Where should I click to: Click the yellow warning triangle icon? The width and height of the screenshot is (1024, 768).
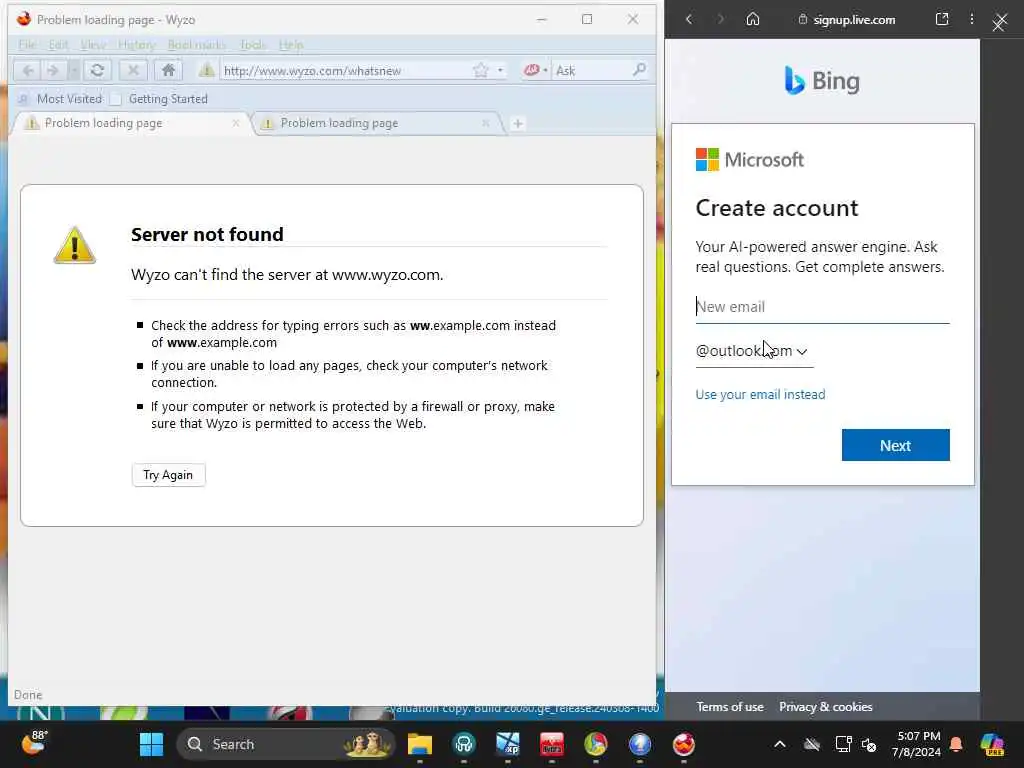[74, 246]
